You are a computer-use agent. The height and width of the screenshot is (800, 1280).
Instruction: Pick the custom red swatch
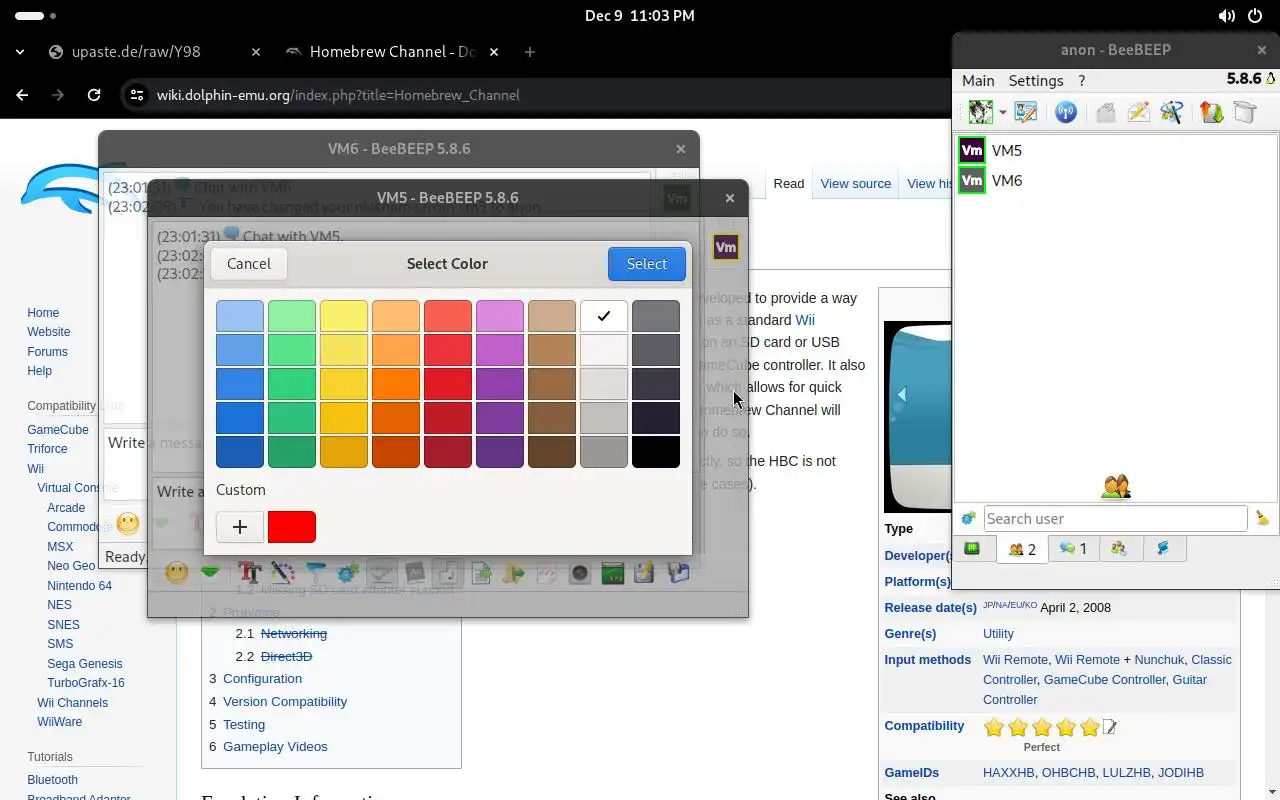[x=292, y=527]
